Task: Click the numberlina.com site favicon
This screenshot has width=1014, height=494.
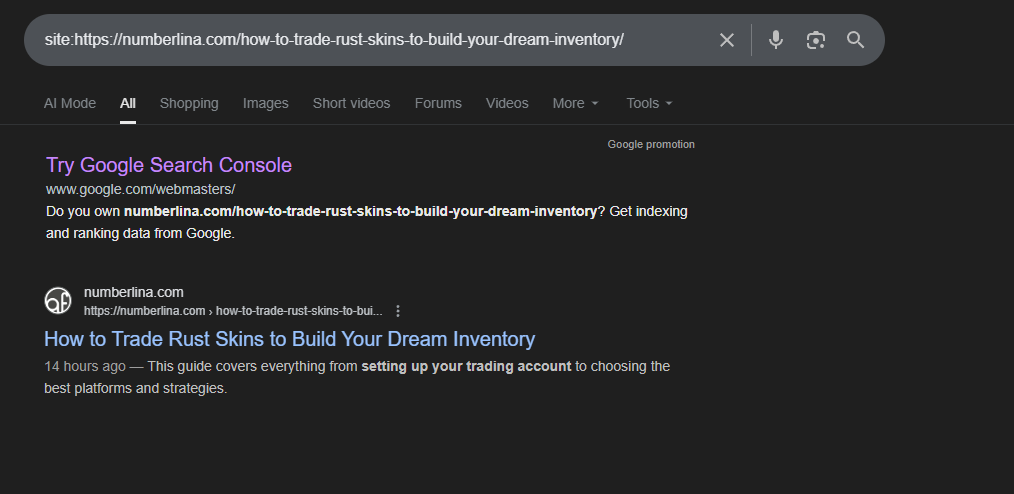Action: click(x=58, y=300)
